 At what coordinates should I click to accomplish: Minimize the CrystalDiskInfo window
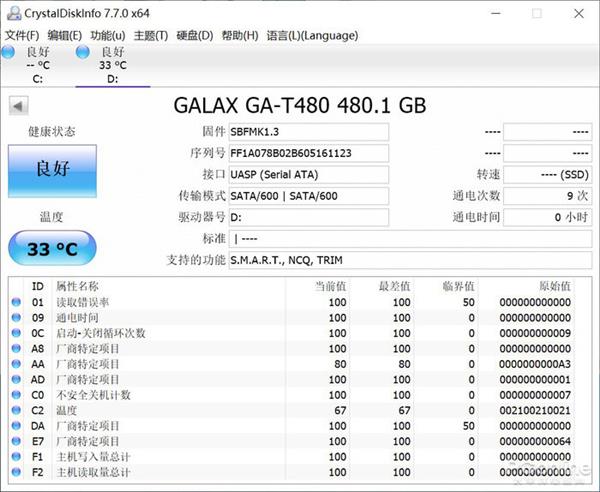pyautogui.click(x=496, y=13)
